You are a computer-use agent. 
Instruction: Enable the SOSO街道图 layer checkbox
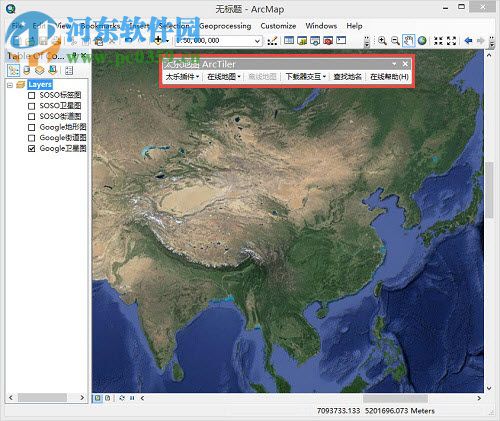coord(32,117)
